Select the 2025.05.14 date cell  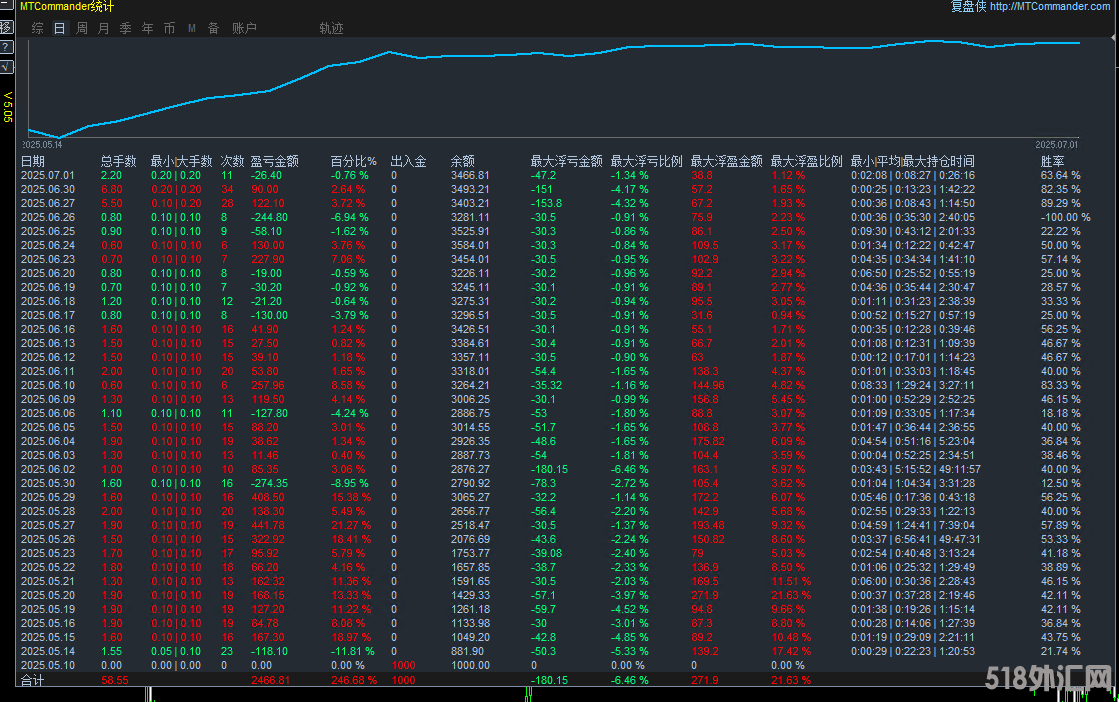[48, 651]
